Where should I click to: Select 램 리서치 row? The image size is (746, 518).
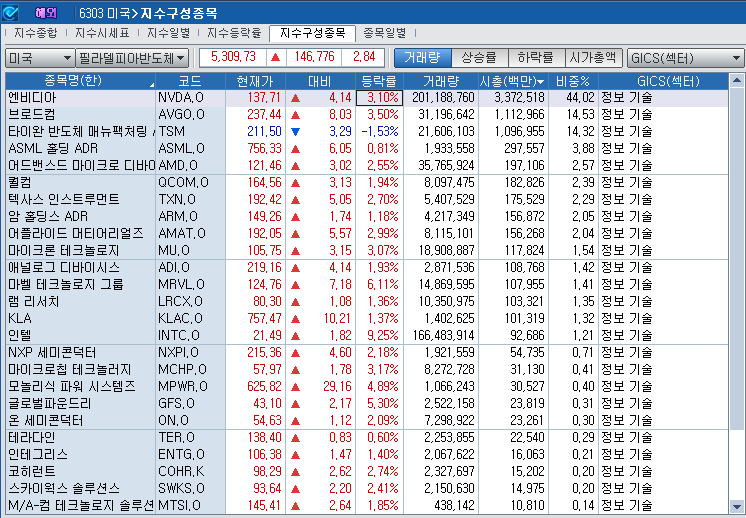[366, 302]
